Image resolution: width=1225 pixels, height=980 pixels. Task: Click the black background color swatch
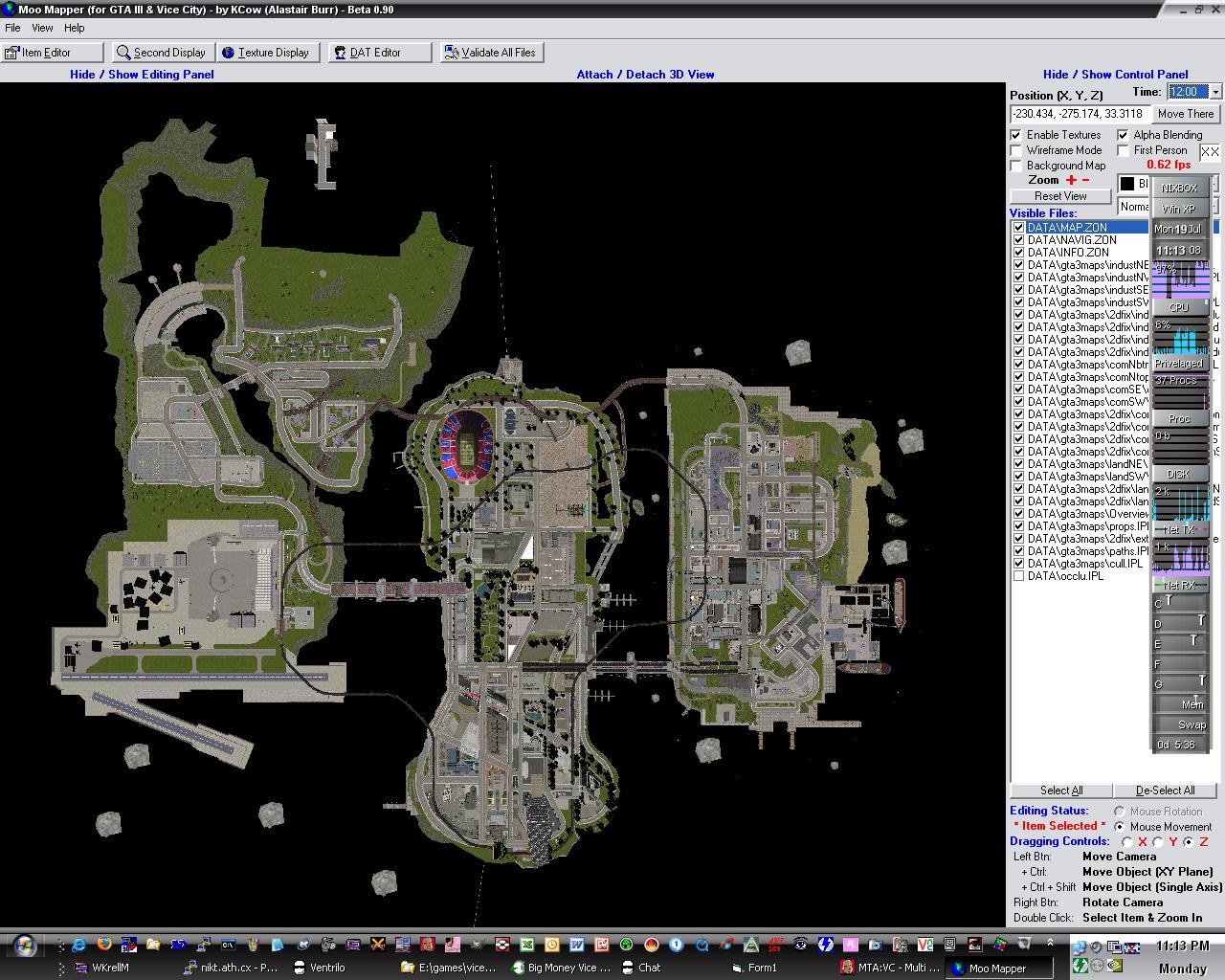pos(1127,184)
